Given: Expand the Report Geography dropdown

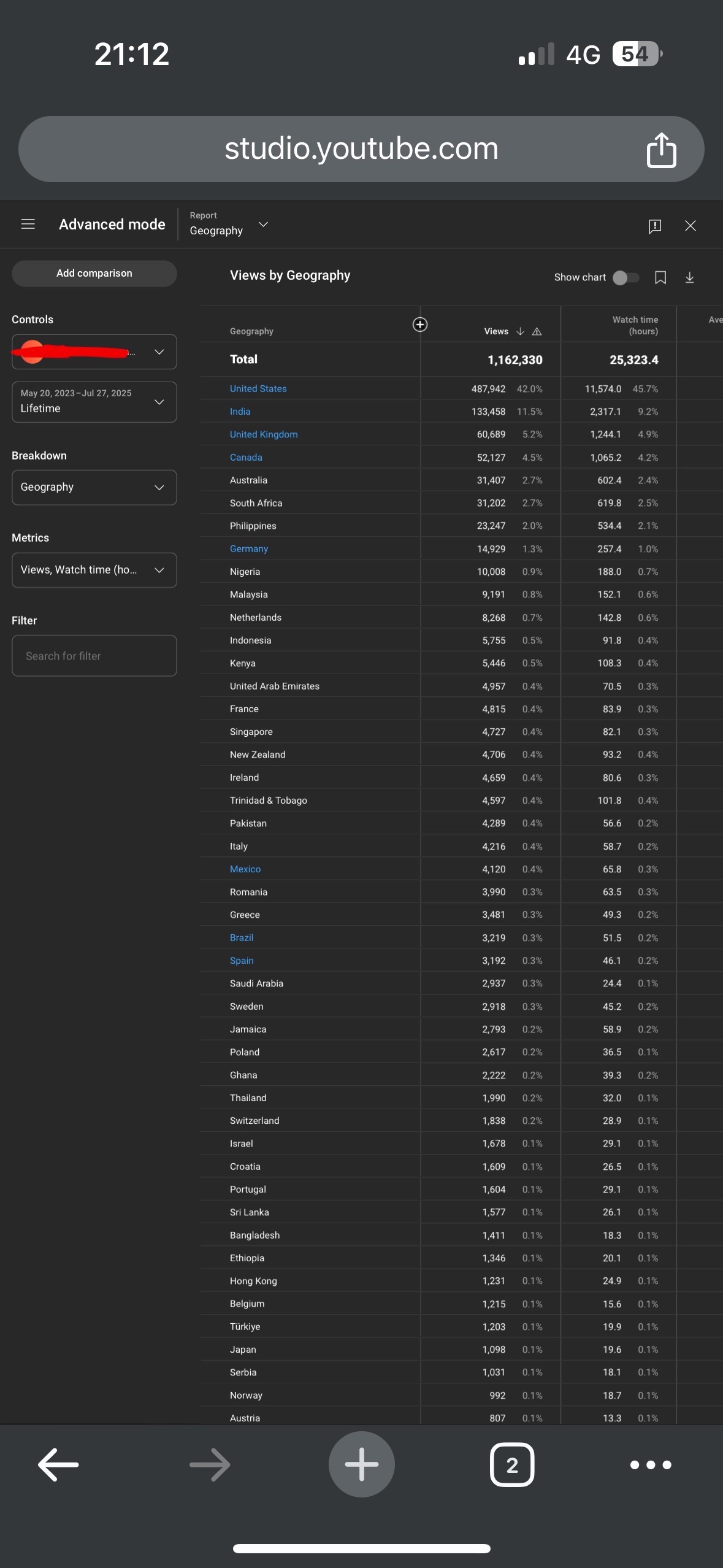Looking at the screenshot, I should (229, 224).
